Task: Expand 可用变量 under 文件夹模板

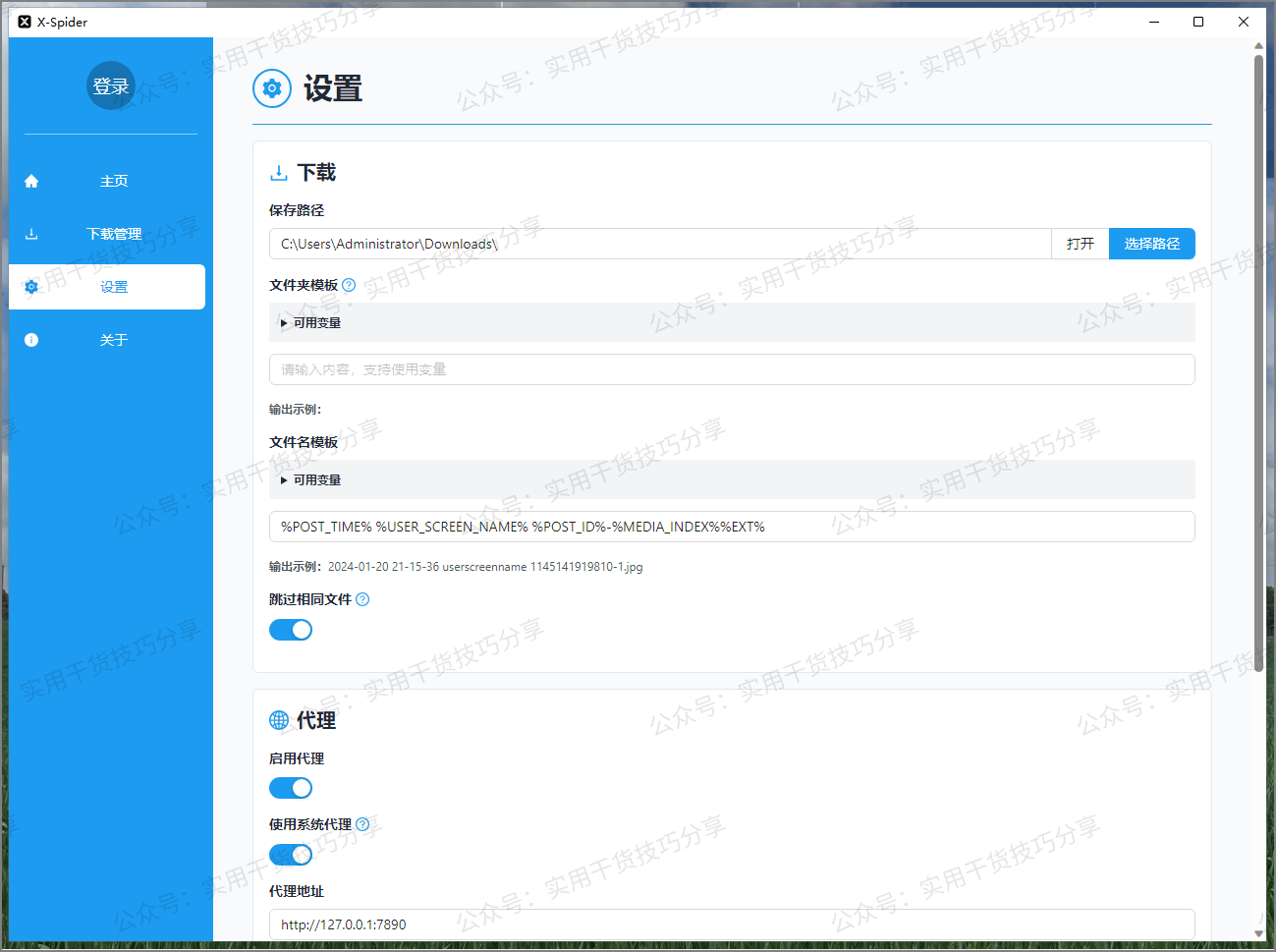Action: (x=314, y=321)
